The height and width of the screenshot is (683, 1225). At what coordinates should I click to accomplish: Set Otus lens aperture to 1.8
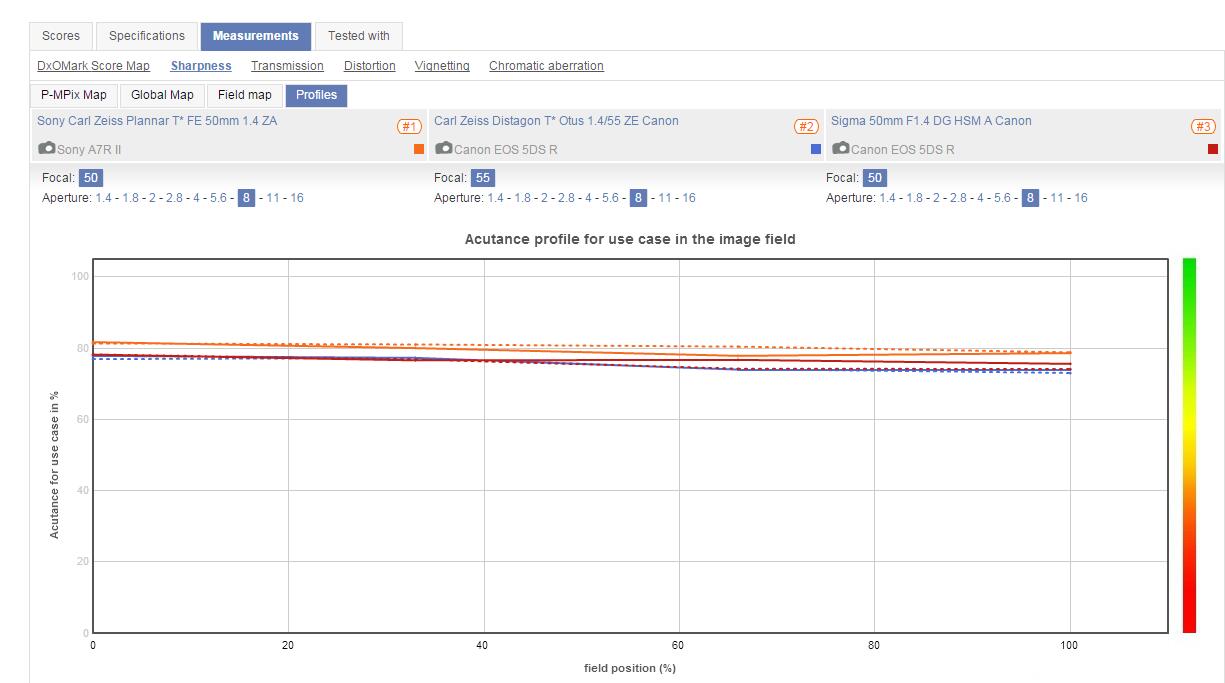click(x=522, y=198)
